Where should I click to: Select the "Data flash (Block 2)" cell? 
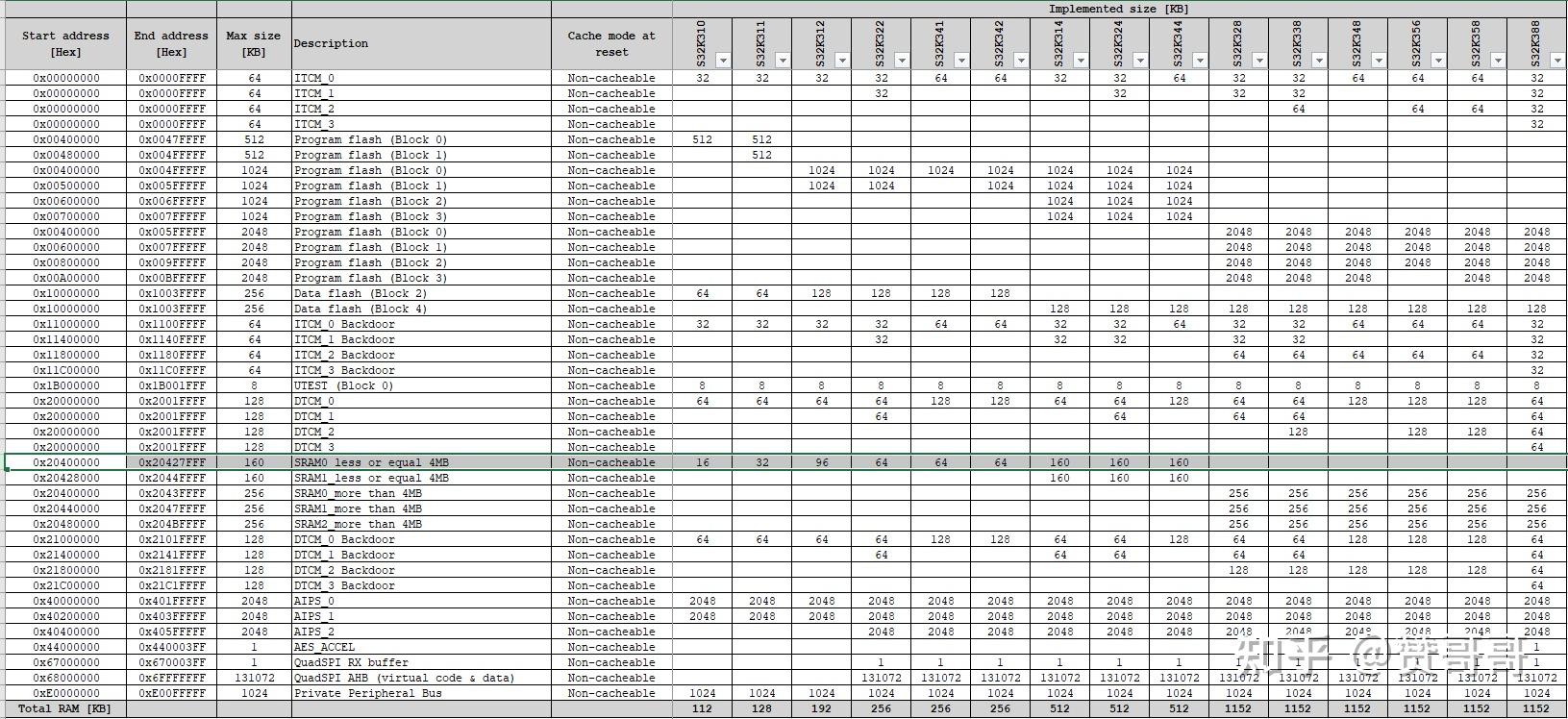coord(421,293)
